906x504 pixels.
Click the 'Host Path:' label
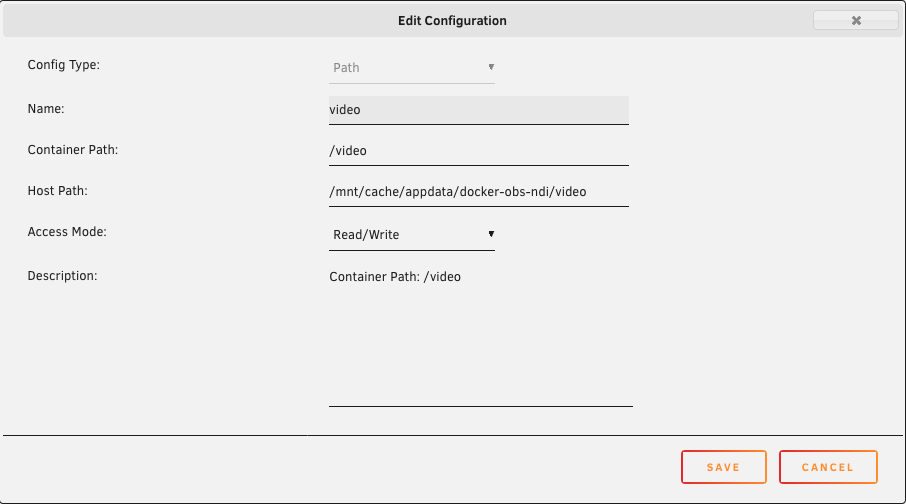pyautogui.click(x=59, y=190)
